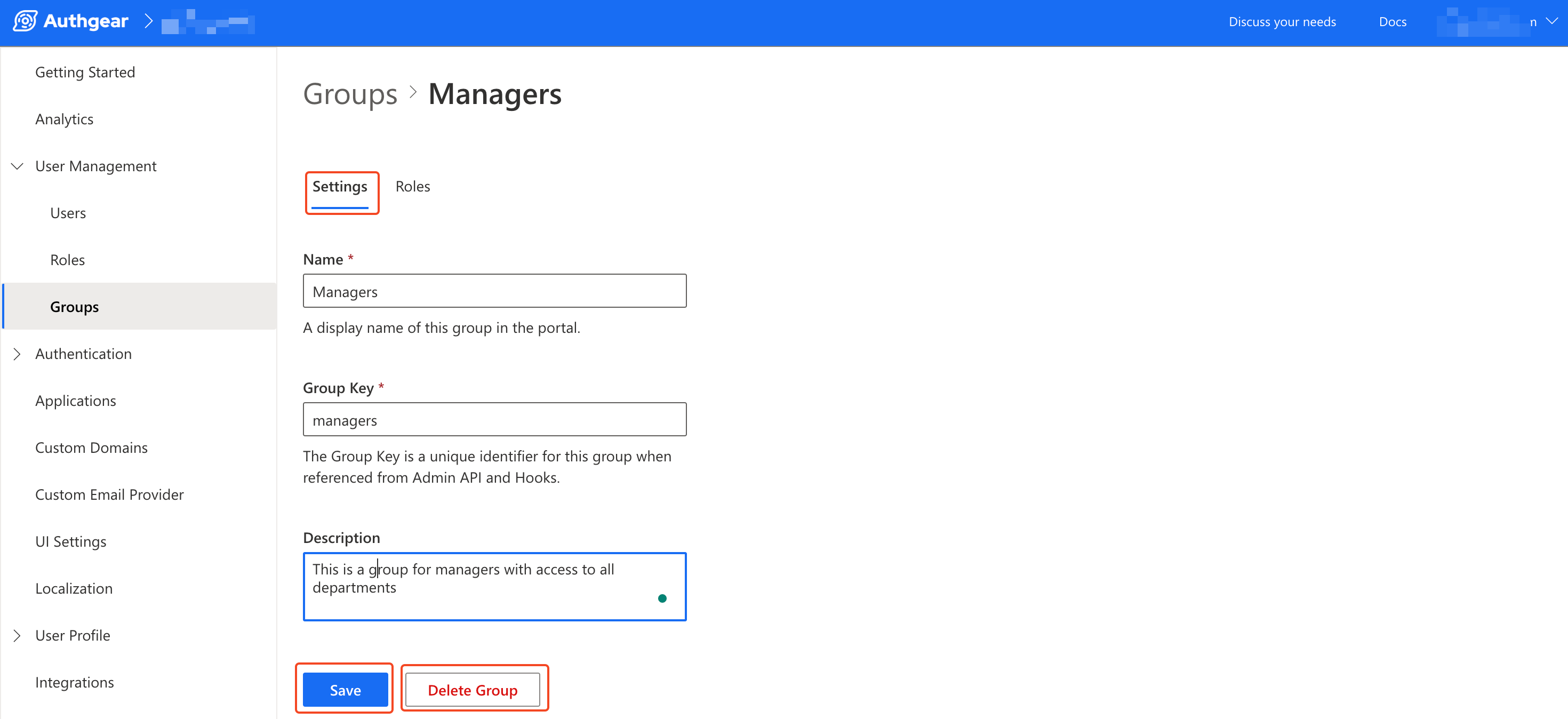
Task: Click the green dot in Description field
Action: point(662,598)
